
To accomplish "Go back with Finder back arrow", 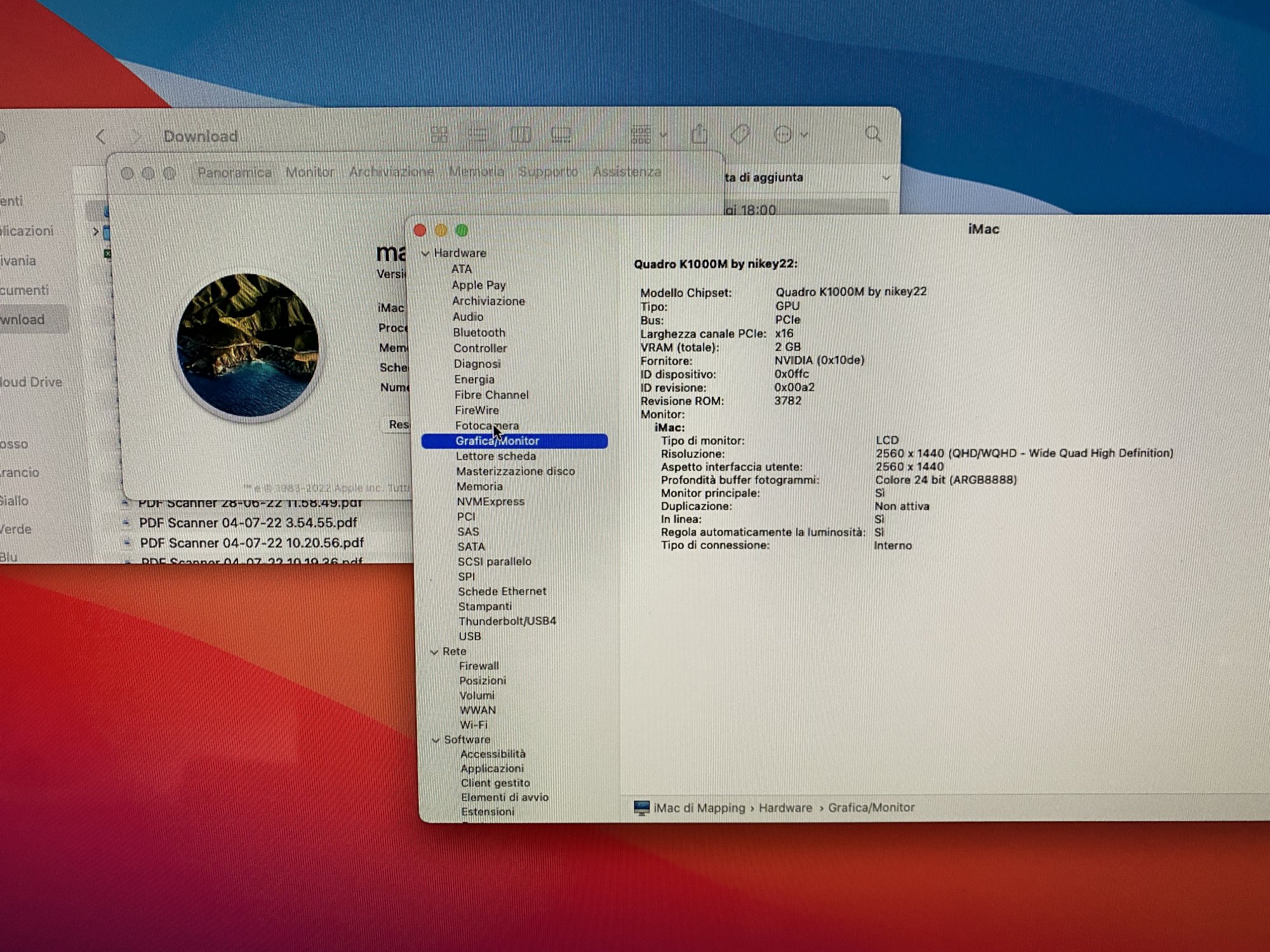I will pos(101,136).
